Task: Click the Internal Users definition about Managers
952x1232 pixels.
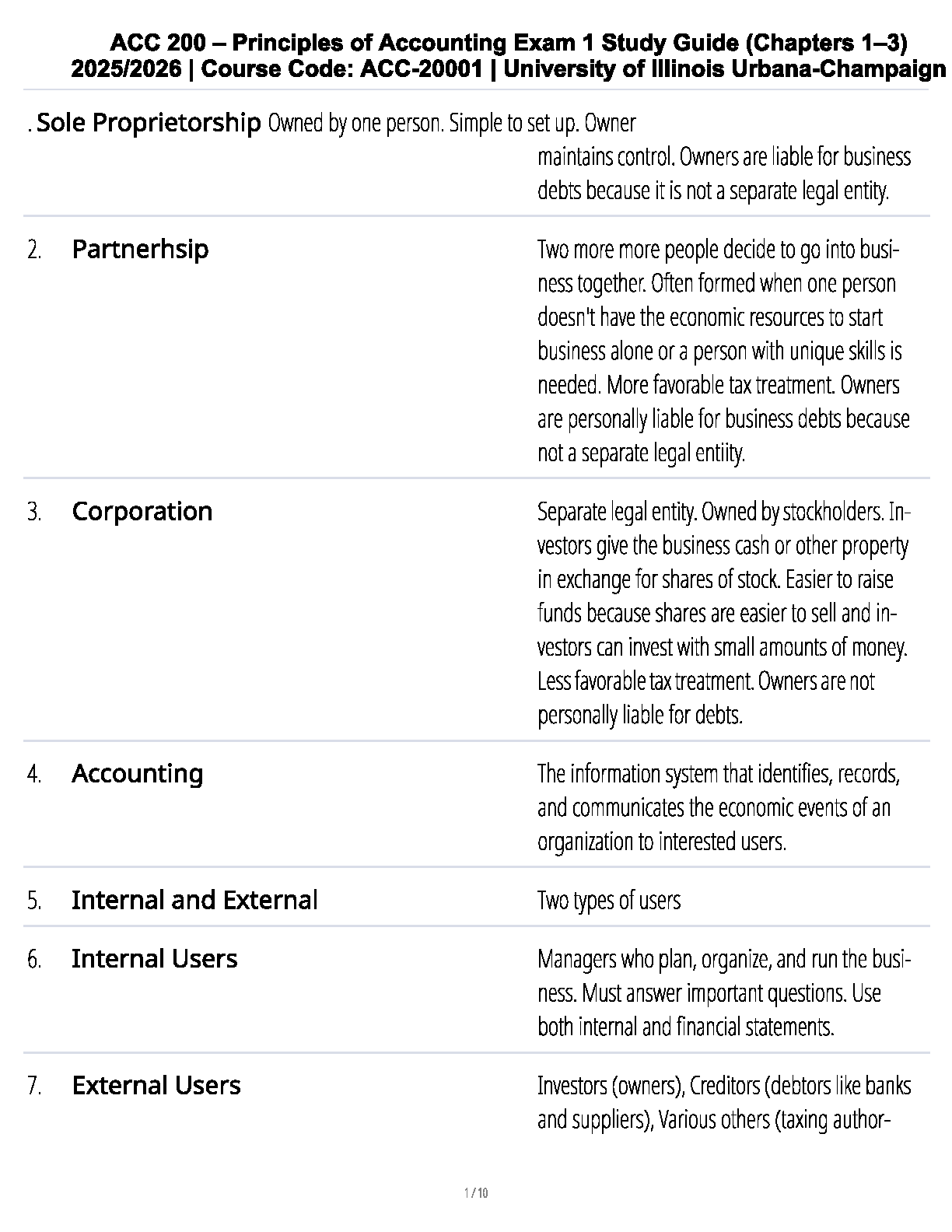Action: tap(723, 992)
